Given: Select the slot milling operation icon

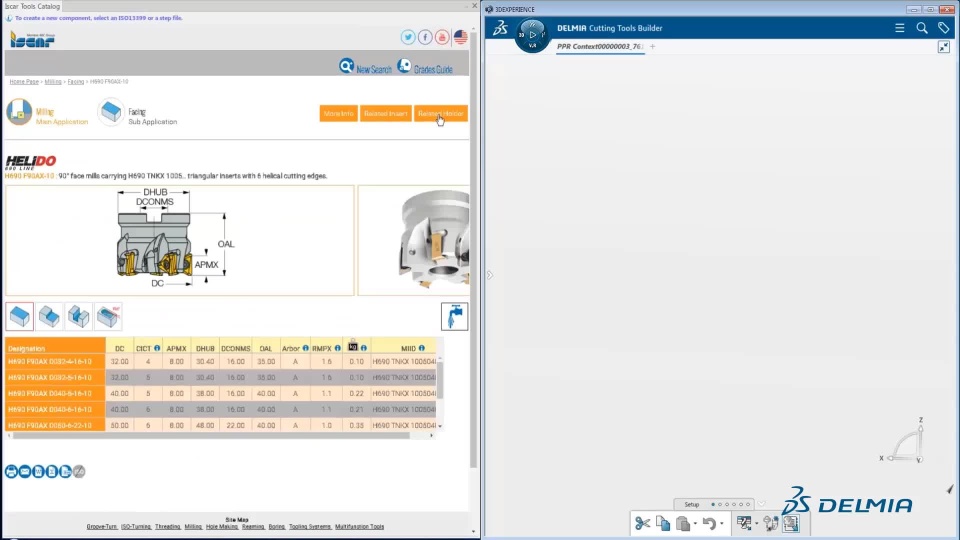Looking at the screenshot, I should click(78, 317).
